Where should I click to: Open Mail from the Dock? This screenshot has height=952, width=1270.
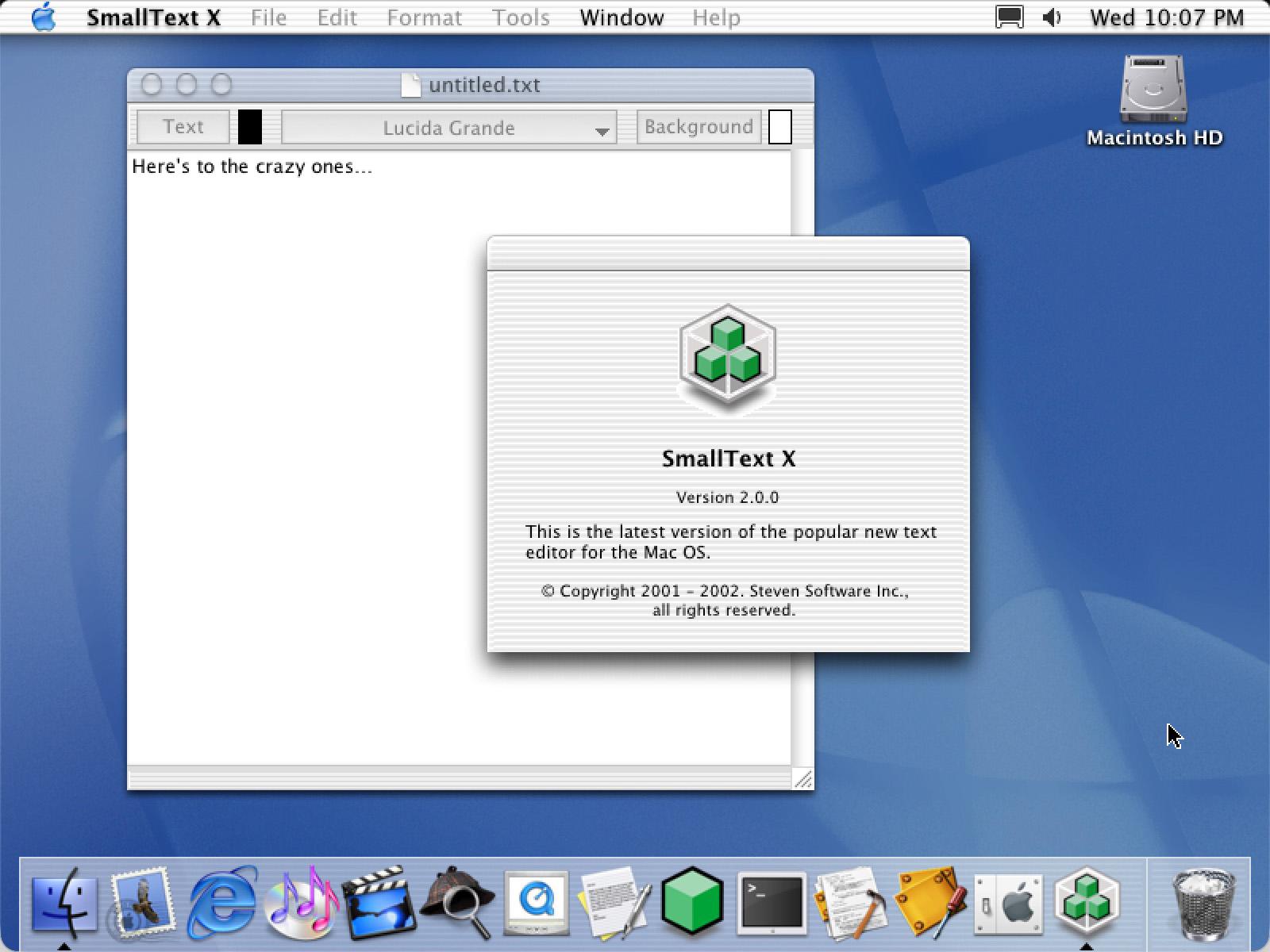142,902
